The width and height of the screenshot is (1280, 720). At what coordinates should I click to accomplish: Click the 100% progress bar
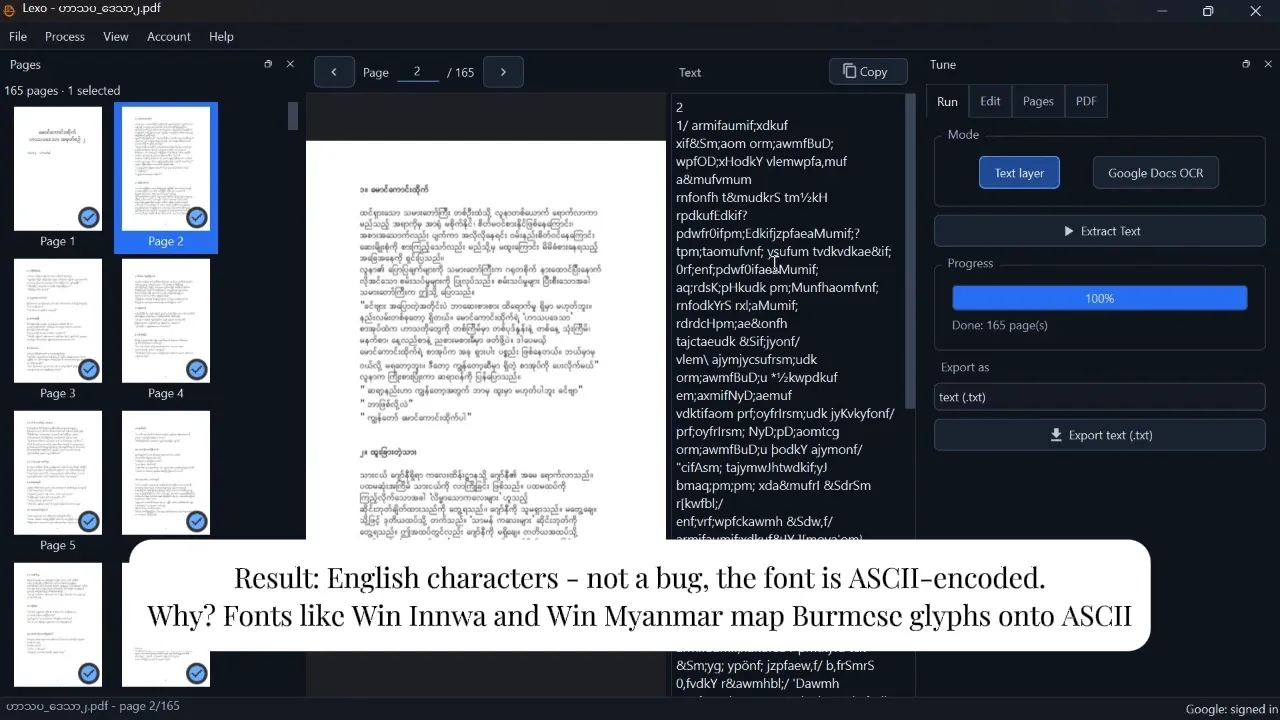click(x=1099, y=298)
